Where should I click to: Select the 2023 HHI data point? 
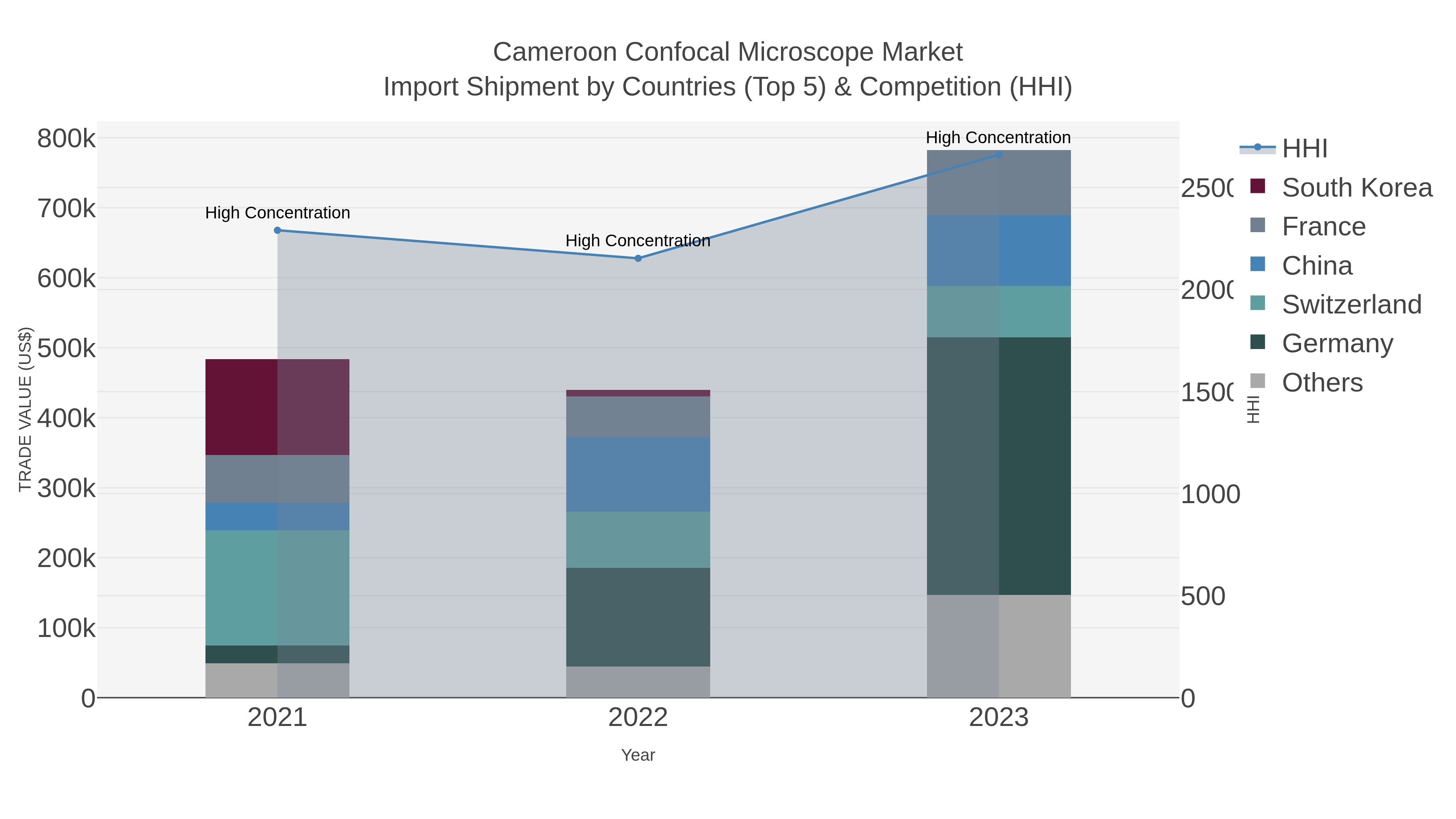[x=999, y=154]
